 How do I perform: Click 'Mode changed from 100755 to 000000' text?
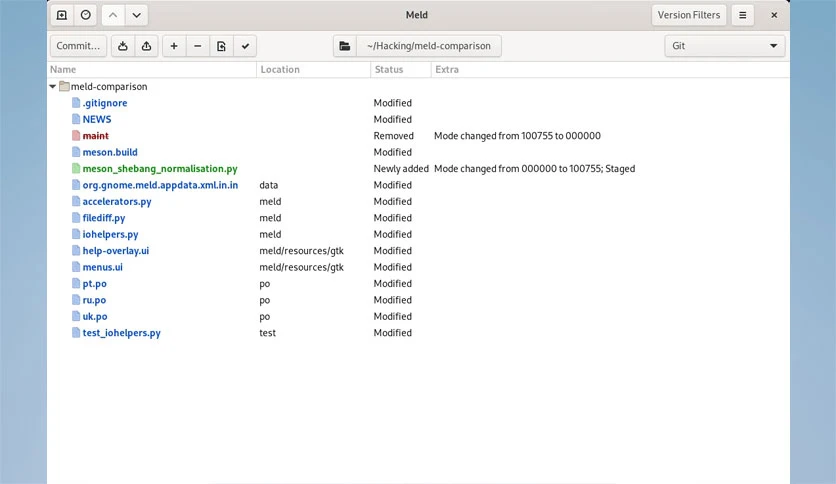point(517,136)
